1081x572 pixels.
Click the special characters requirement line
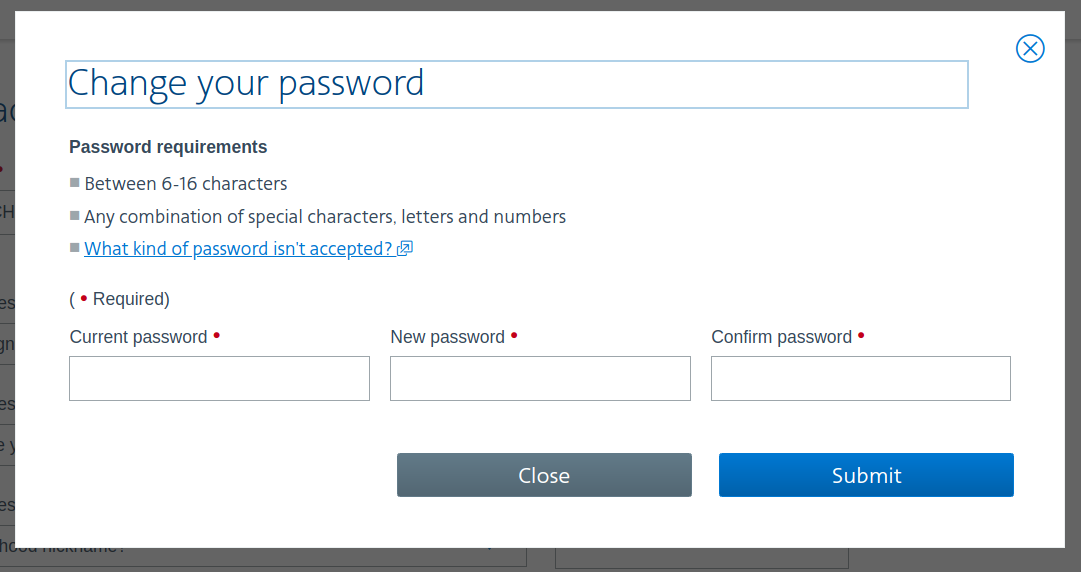click(325, 217)
